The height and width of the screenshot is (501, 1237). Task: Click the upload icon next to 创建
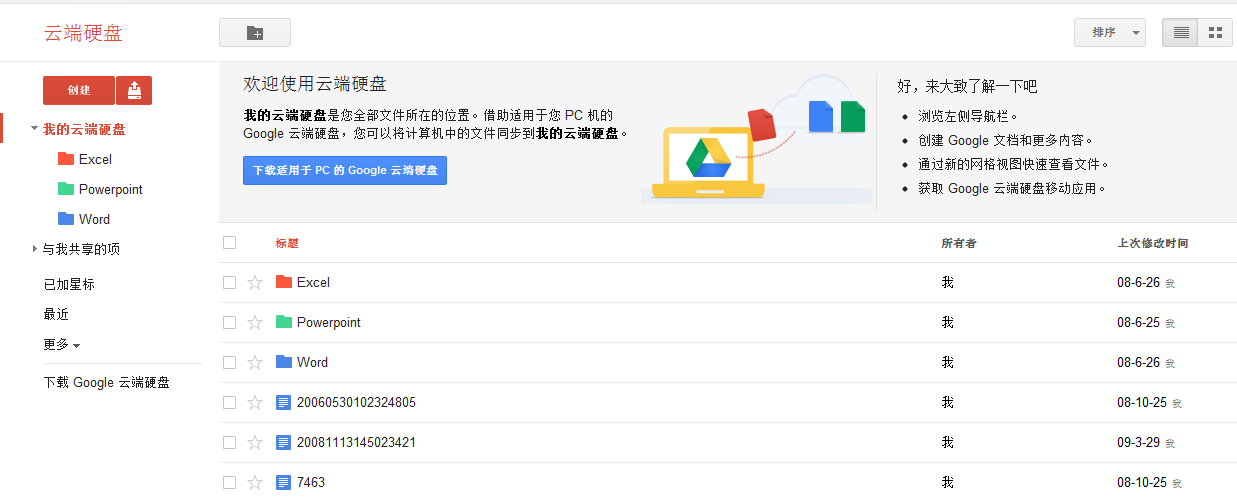coord(134,90)
